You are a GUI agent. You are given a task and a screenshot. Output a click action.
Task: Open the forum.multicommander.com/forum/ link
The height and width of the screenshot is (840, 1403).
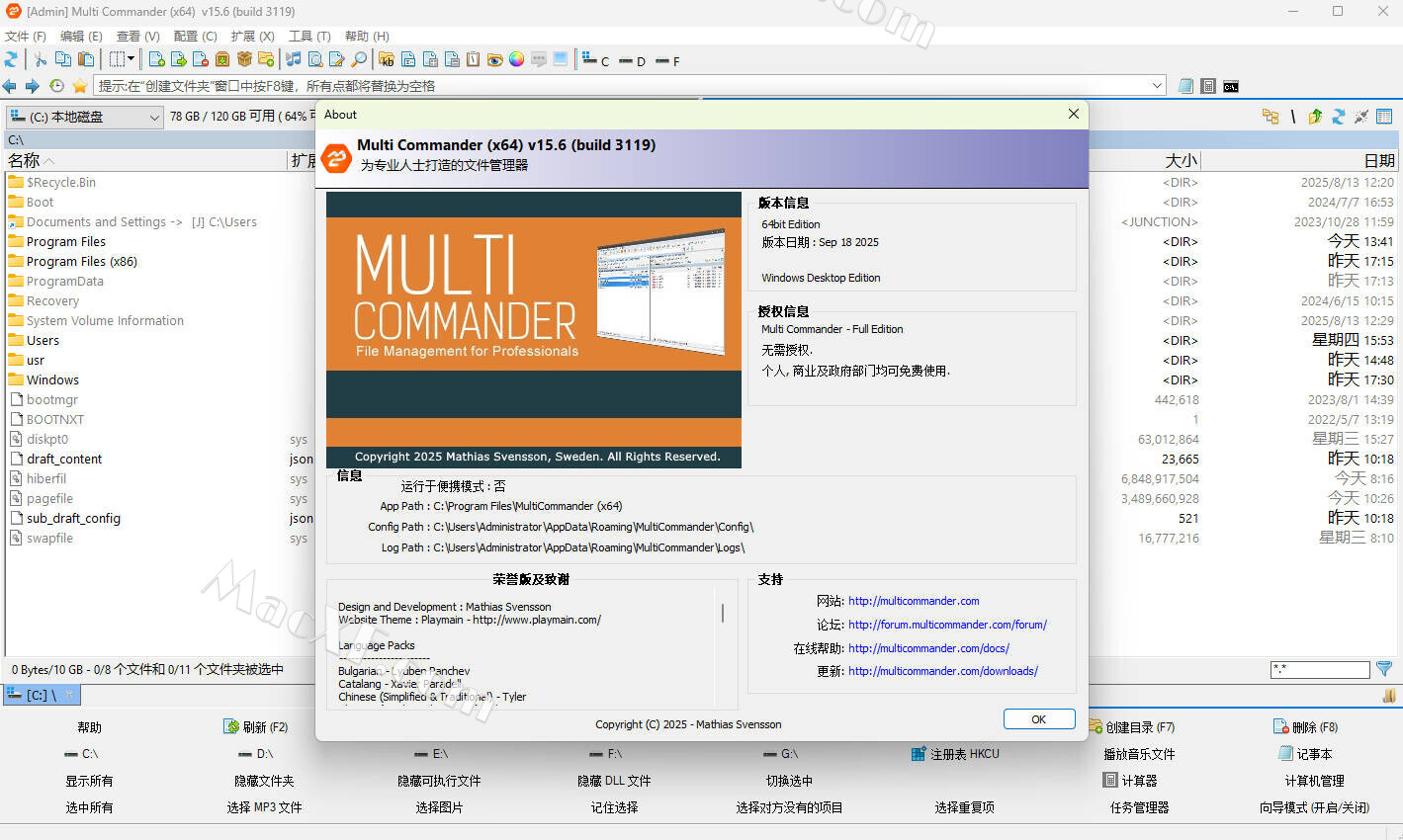947,625
